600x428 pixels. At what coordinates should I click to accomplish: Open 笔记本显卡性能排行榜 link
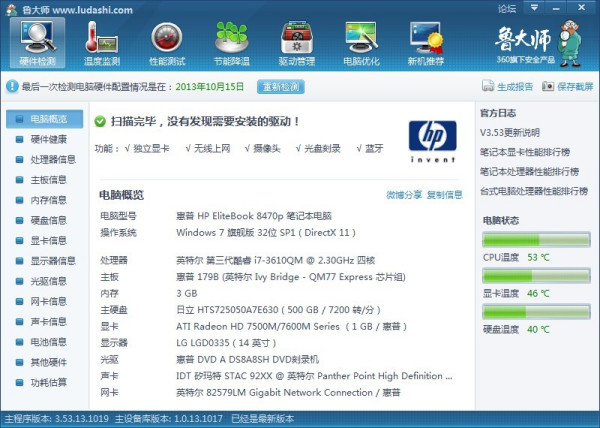525,152
